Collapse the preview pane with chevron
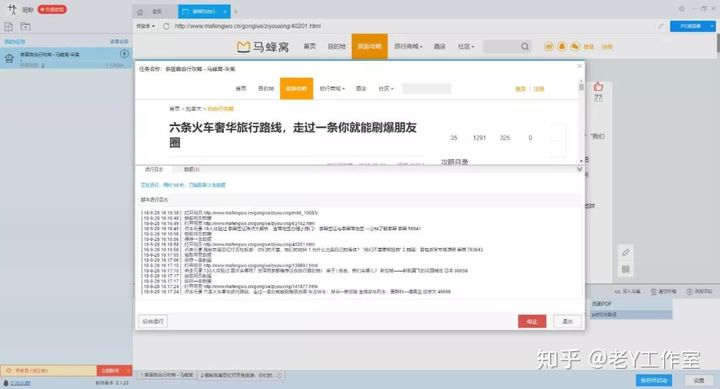Image resolution: width=720 pixels, height=389 pixels. point(579,169)
